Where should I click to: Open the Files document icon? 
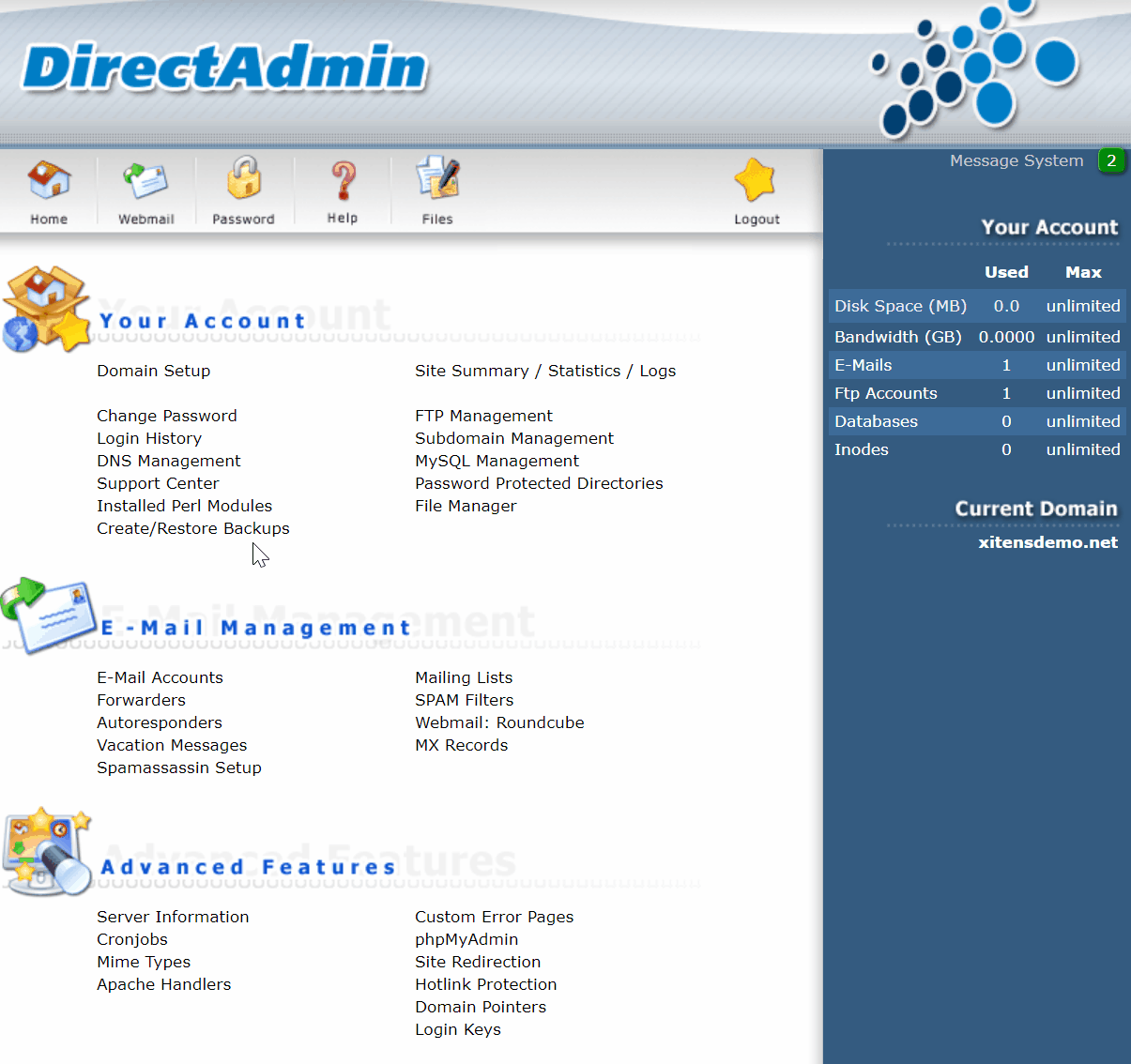[438, 178]
